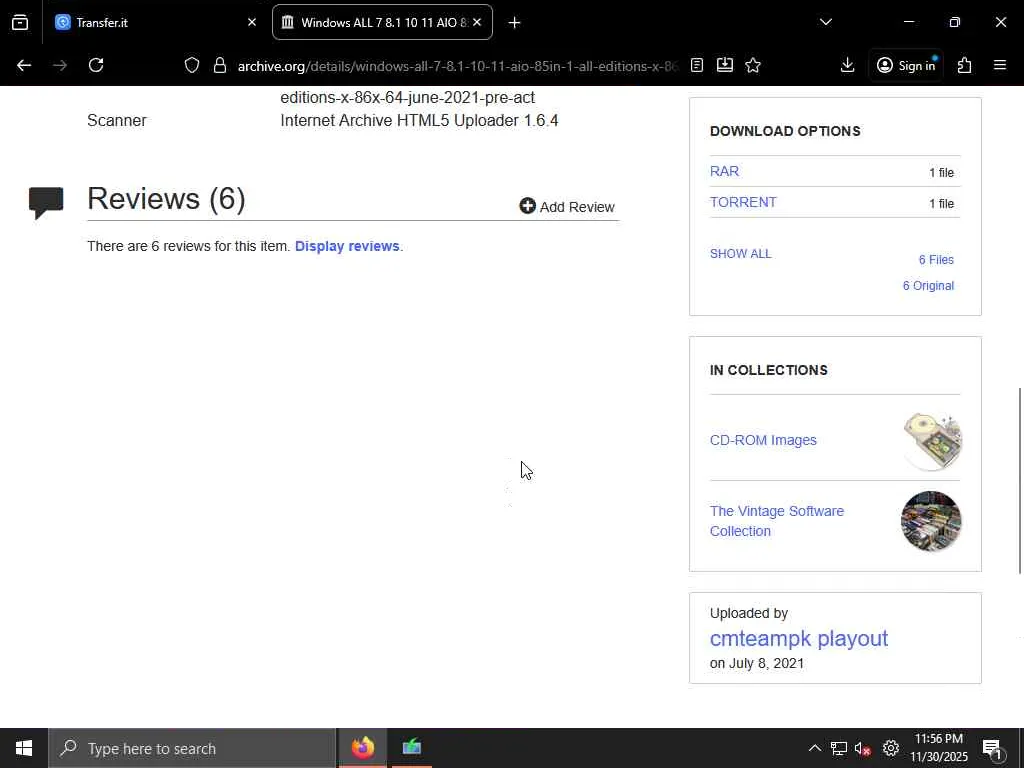Open the taskbar clock and date
The image size is (1024, 768).
pyautogui.click(x=938, y=748)
